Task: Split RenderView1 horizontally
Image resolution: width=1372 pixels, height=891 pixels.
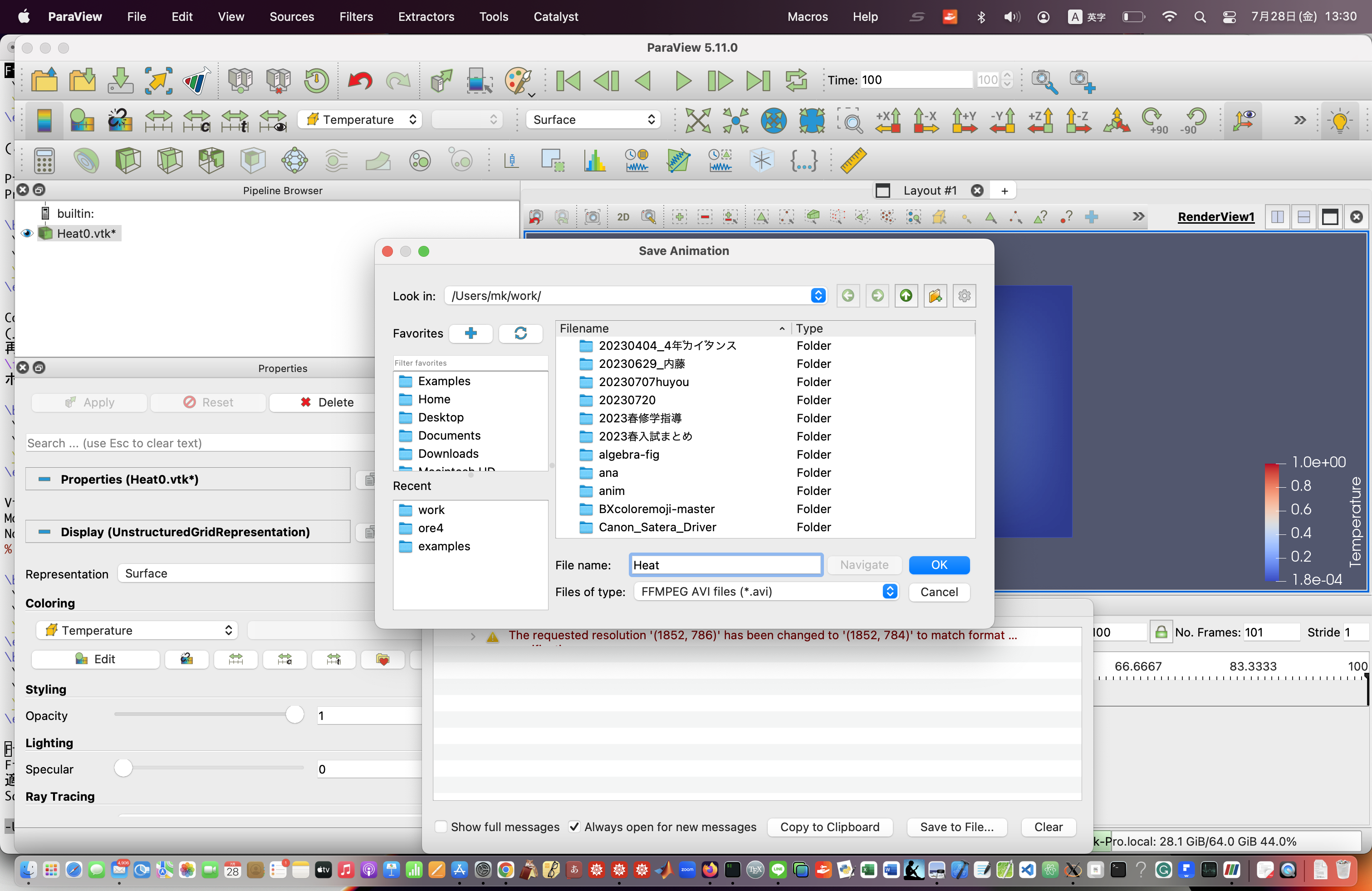Action: pyautogui.click(x=1278, y=217)
